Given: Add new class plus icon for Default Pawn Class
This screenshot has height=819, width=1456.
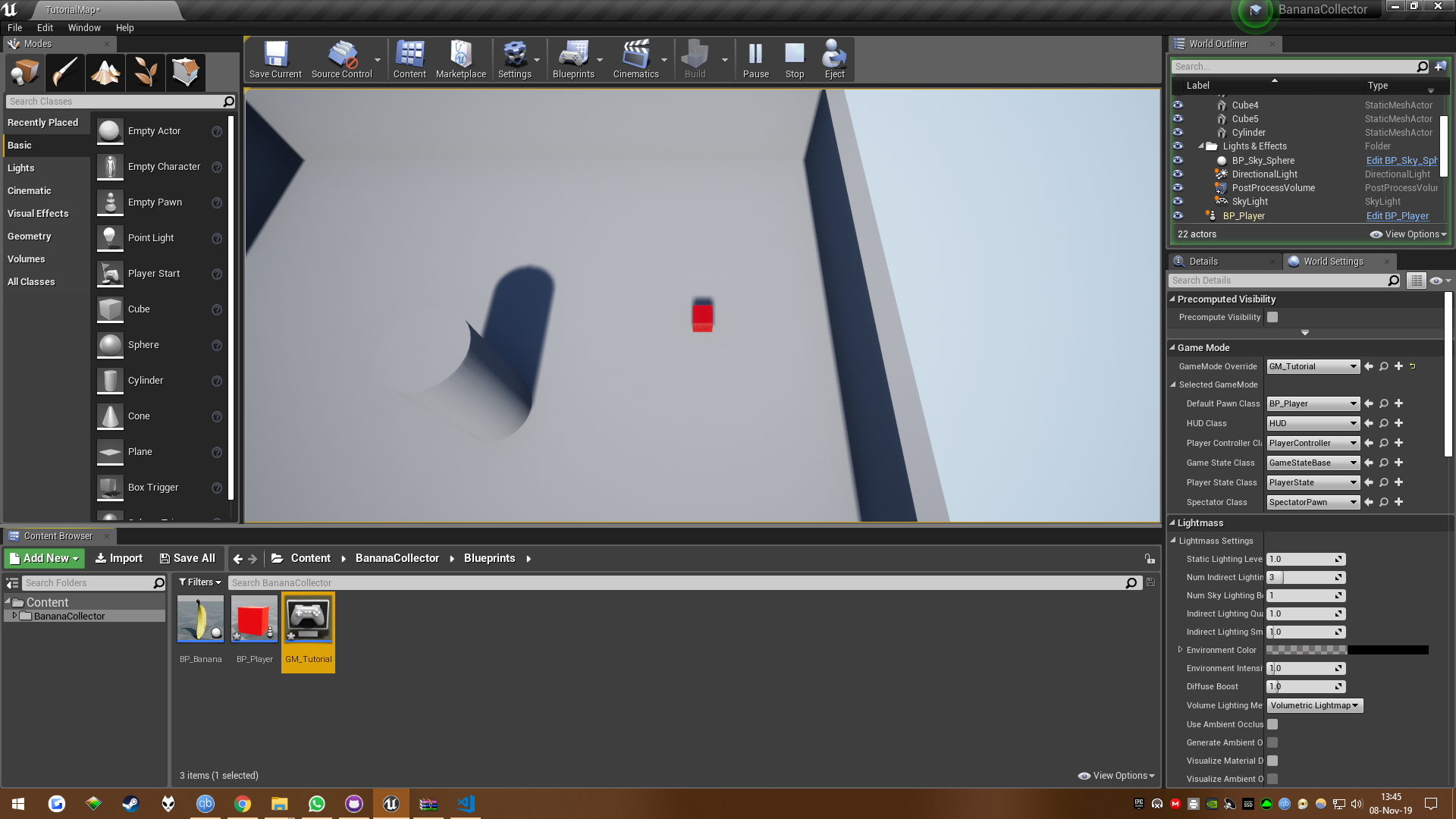Looking at the screenshot, I should tap(1399, 403).
